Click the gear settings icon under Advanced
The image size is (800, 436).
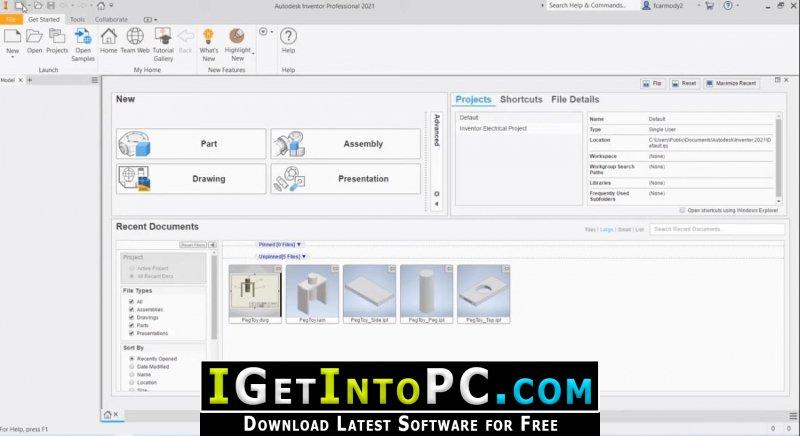pyautogui.click(x=437, y=194)
